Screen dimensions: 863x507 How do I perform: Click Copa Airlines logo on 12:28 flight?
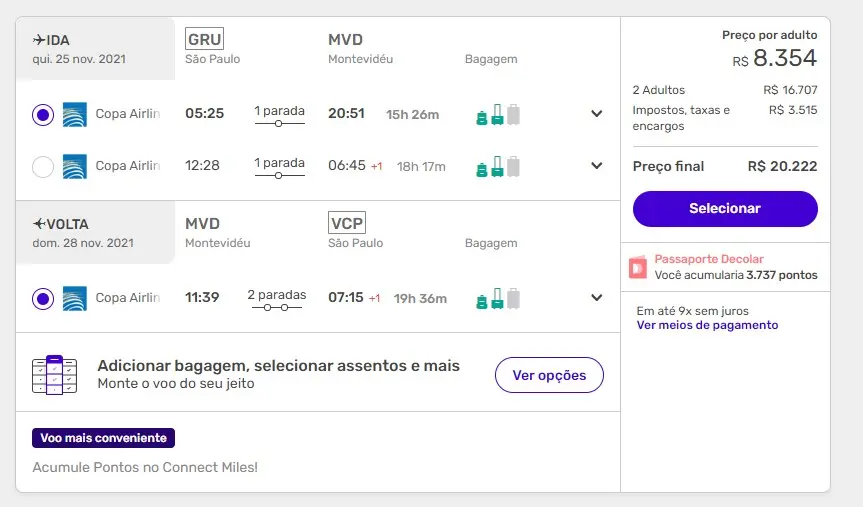click(x=75, y=166)
